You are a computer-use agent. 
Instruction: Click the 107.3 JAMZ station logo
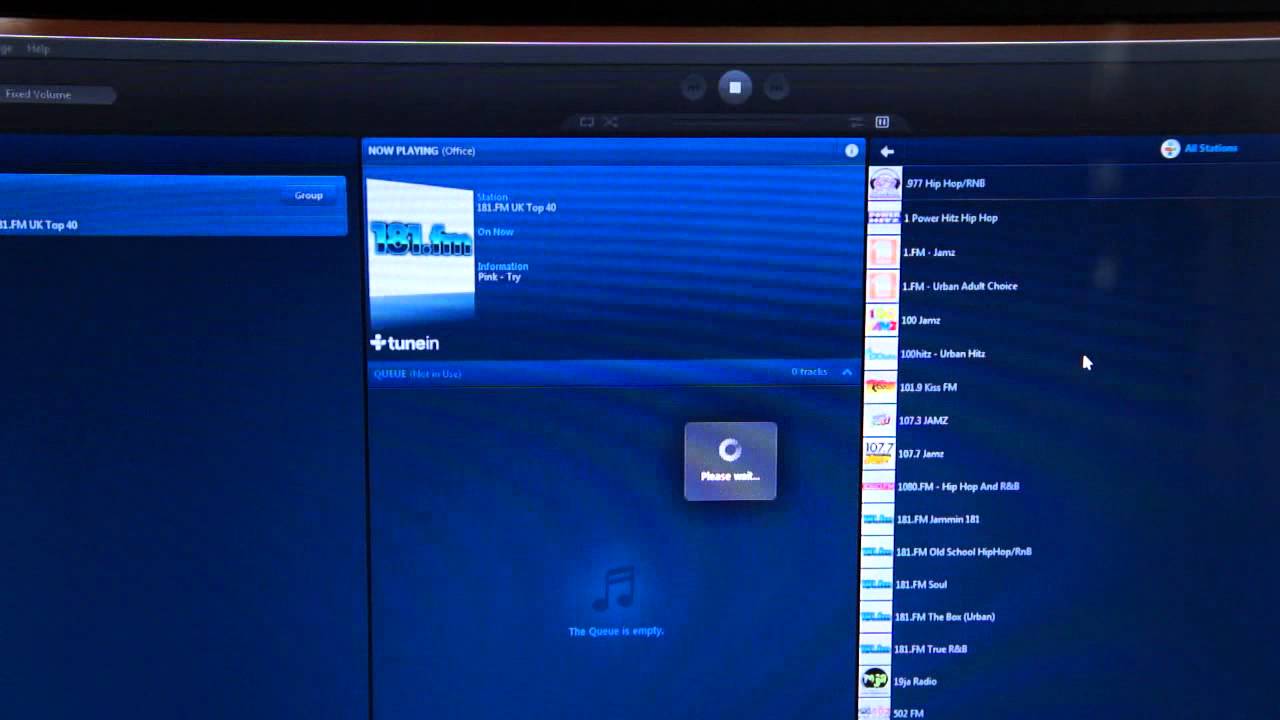pyautogui.click(x=879, y=420)
